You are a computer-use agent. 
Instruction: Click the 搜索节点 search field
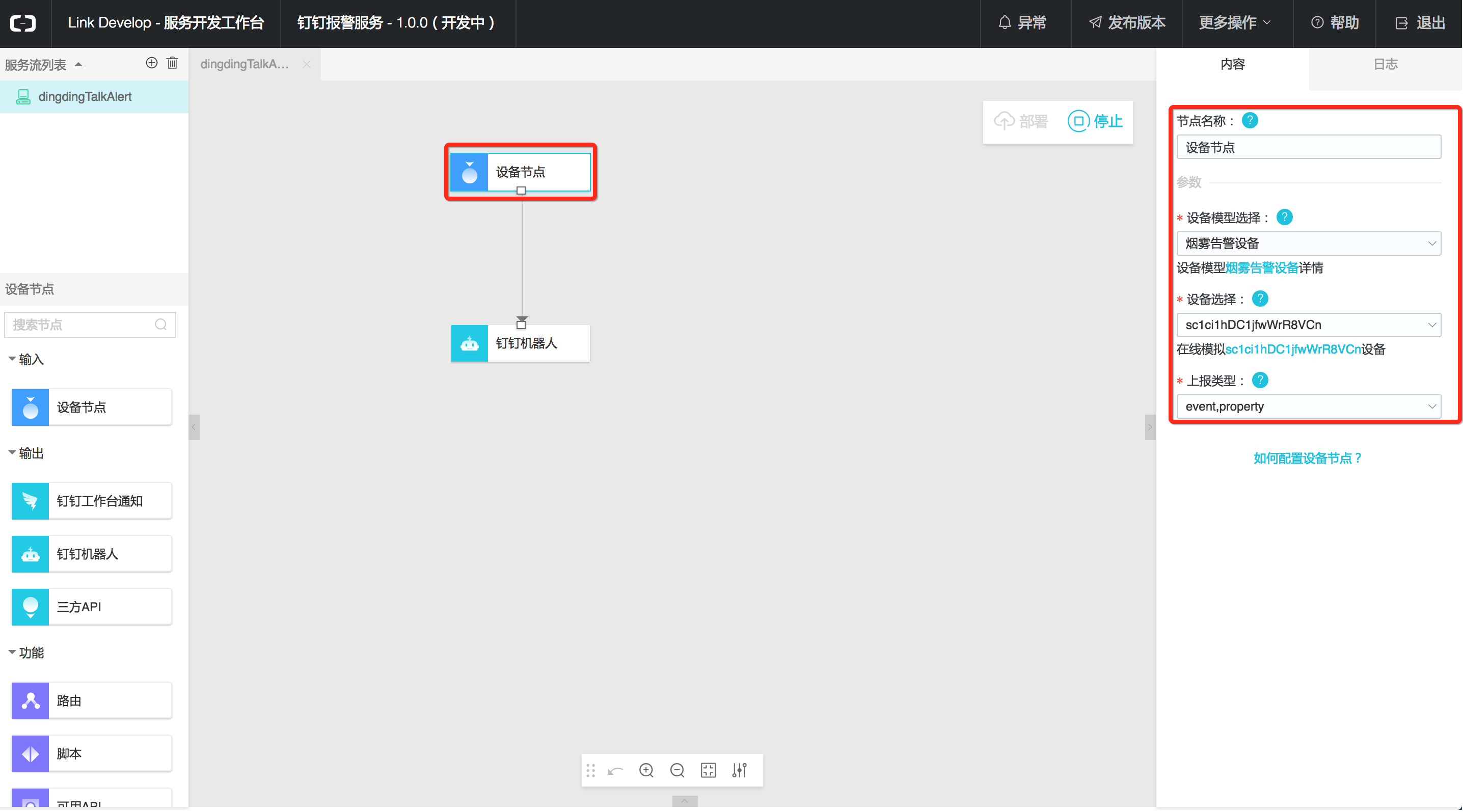(x=90, y=324)
